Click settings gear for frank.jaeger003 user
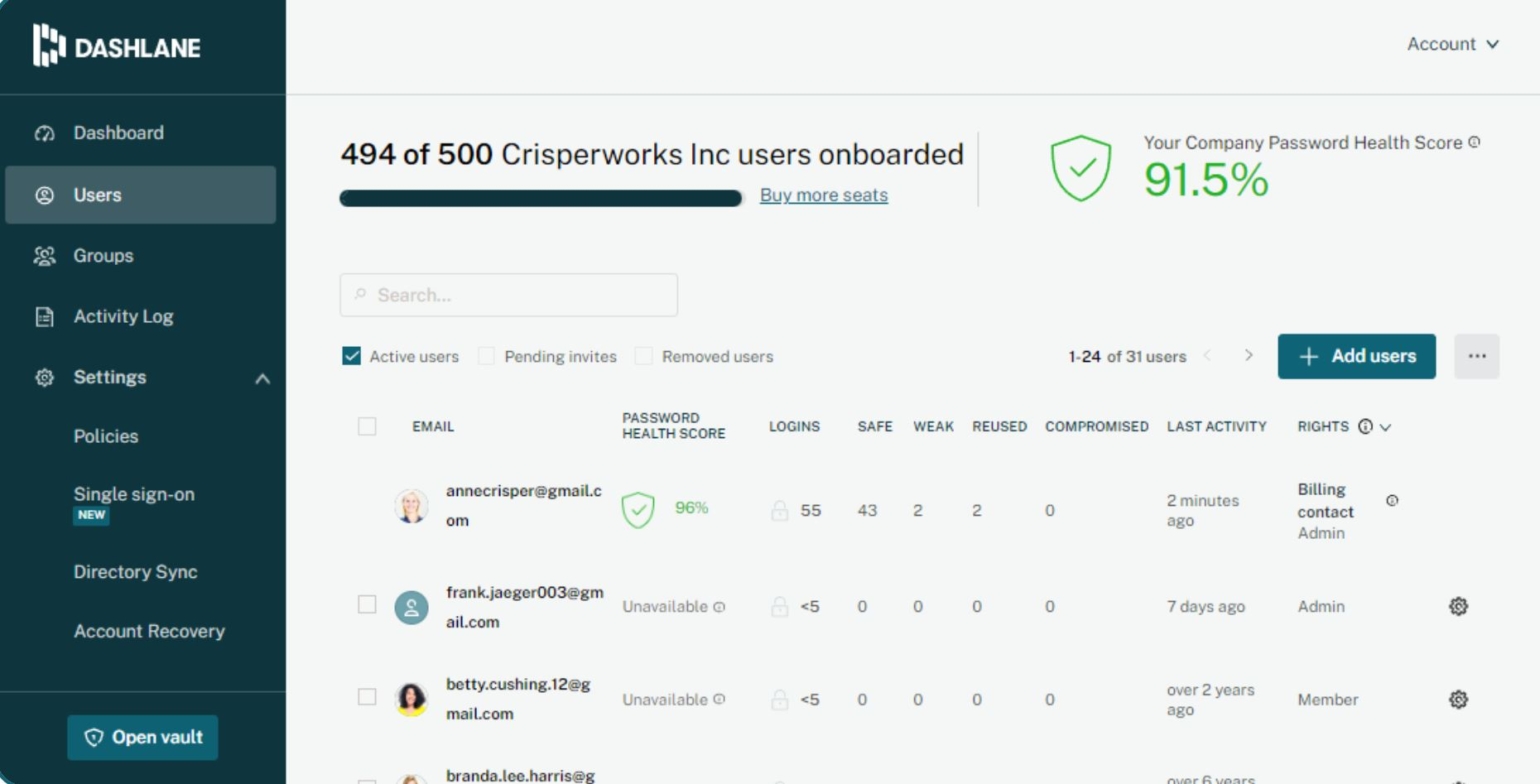Image resolution: width=1540 pixels, height=784 pixels. (x=1458, y=606)
